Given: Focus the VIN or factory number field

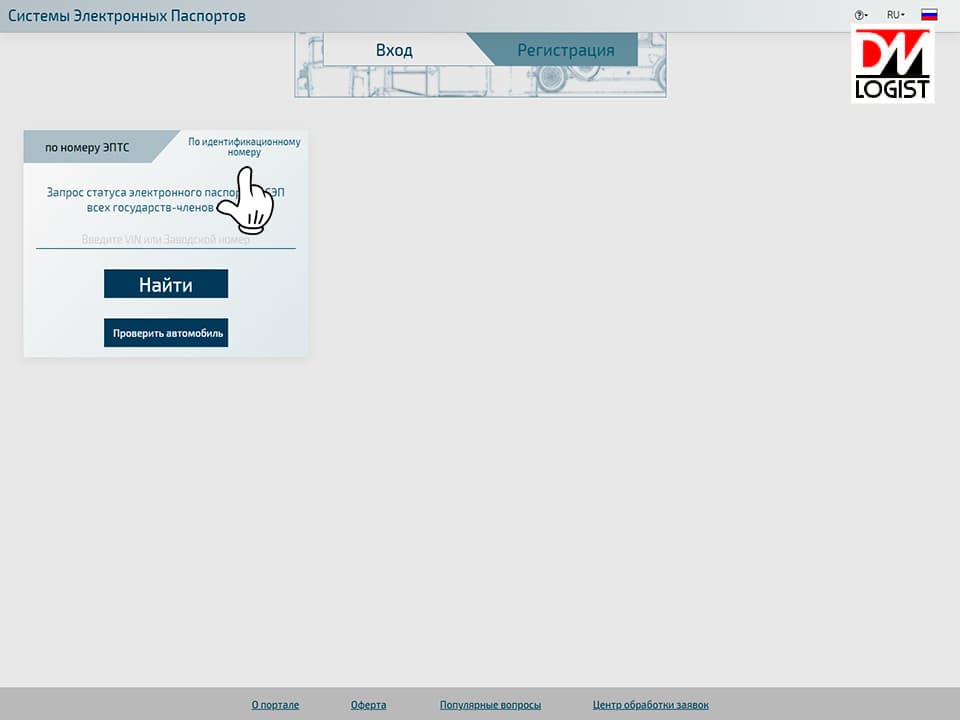Looking at the screenshot, I should [166, 239].
